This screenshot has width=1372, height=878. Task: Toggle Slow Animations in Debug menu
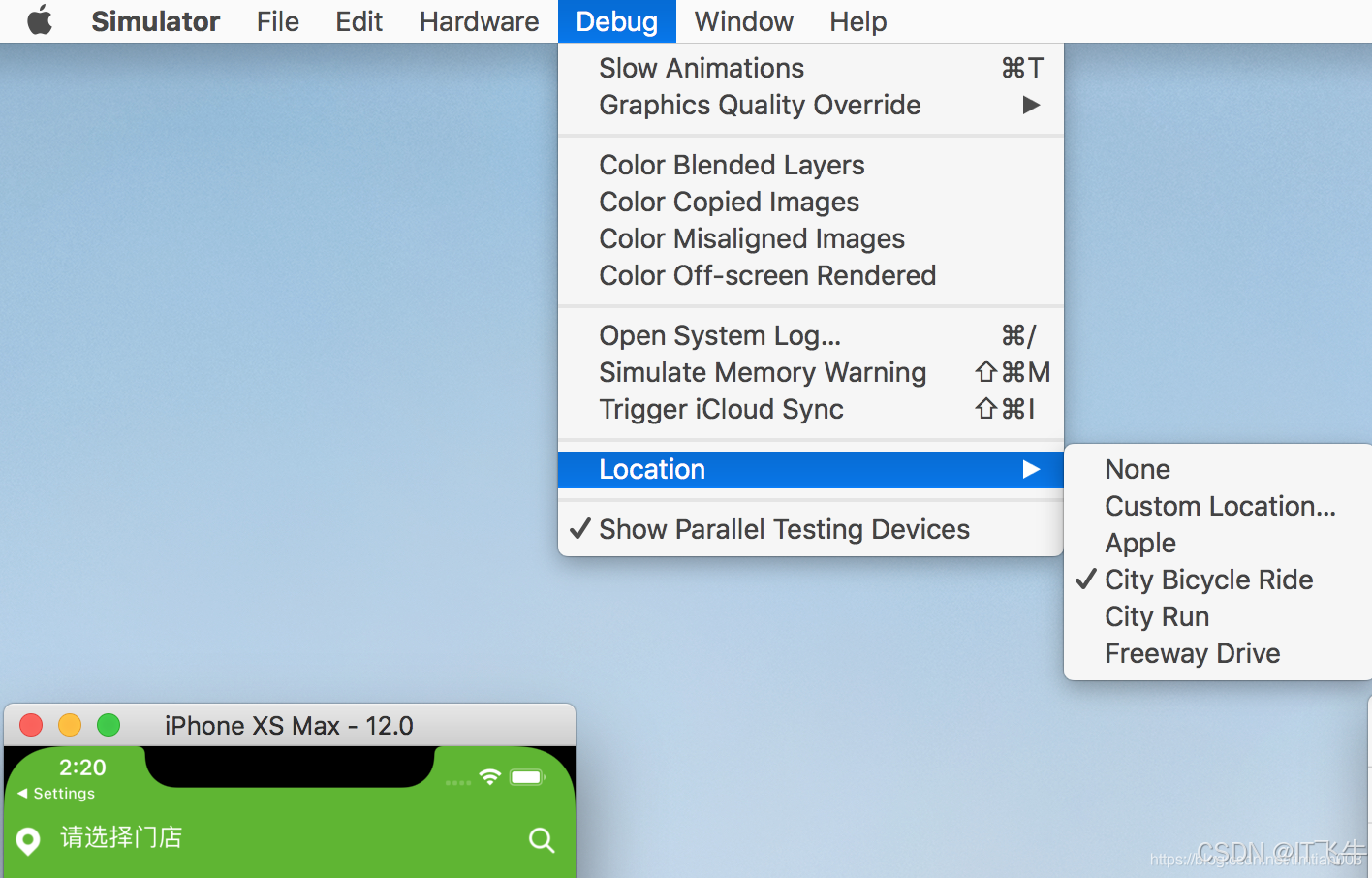click(811, 68)
